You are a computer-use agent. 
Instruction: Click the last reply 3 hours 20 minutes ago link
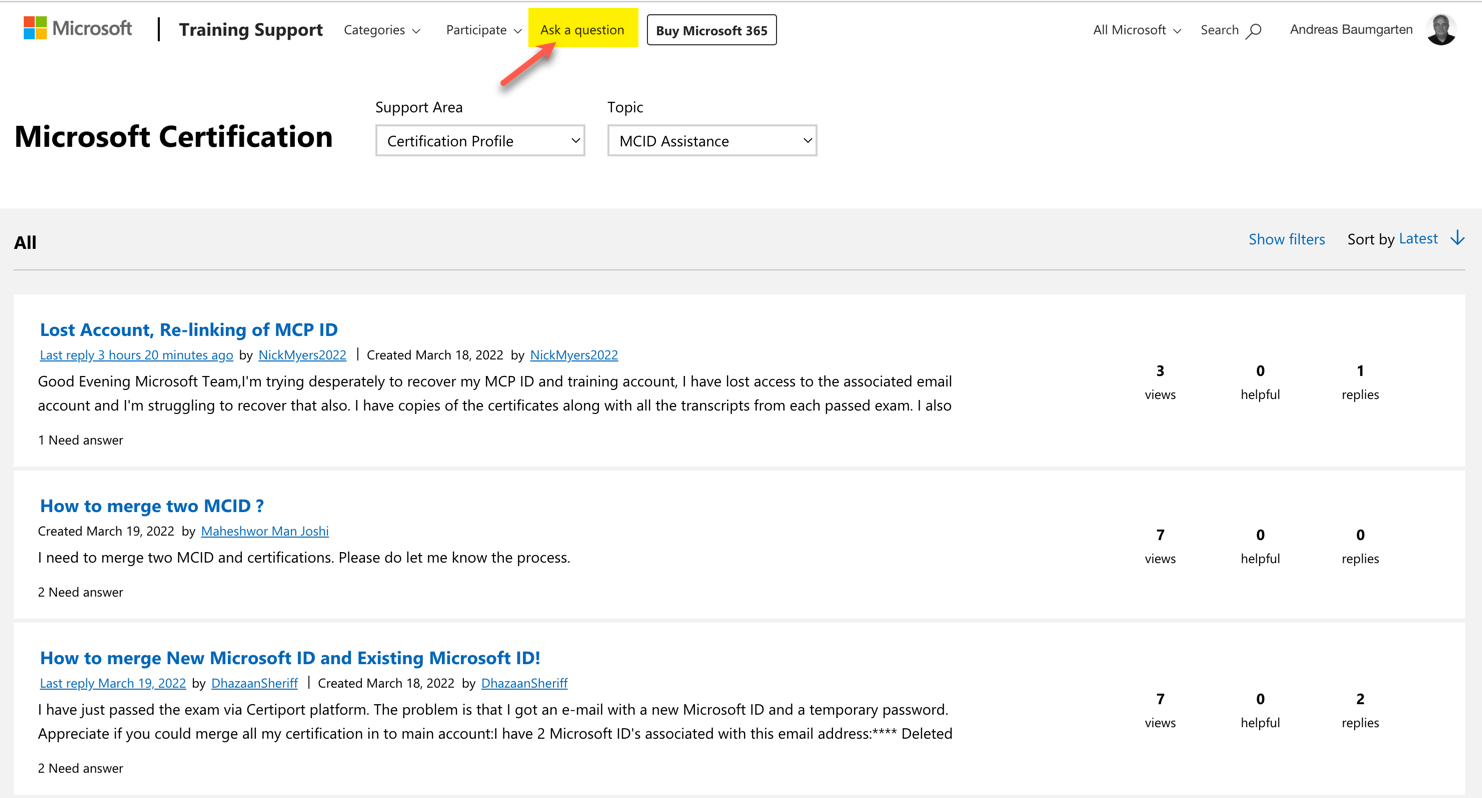point(136,355)
